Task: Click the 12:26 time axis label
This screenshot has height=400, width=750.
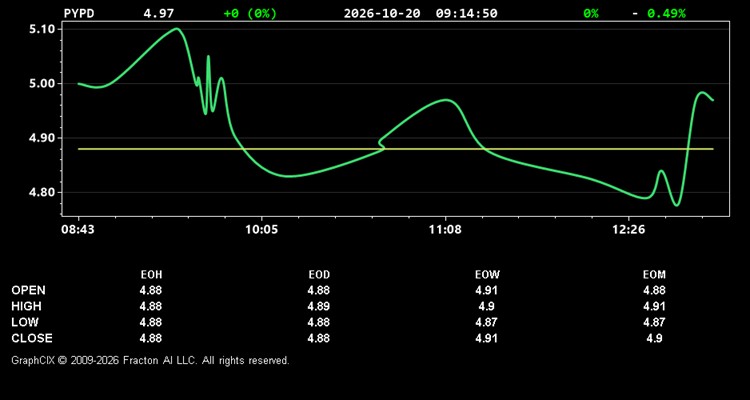Action: click(x=629, y=230)
